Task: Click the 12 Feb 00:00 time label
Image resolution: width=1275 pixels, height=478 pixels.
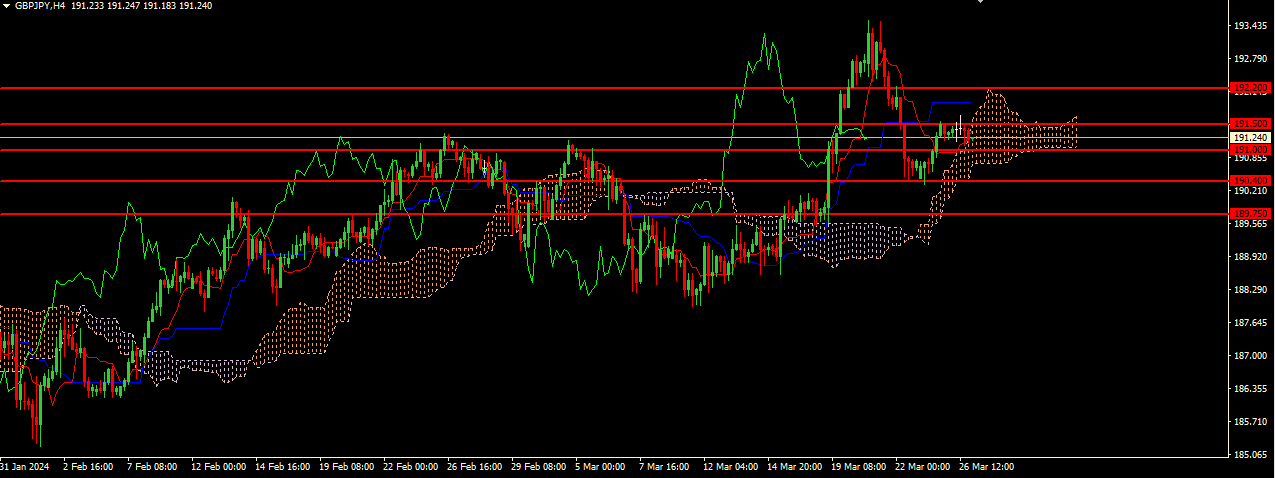Action: point(218,467)
